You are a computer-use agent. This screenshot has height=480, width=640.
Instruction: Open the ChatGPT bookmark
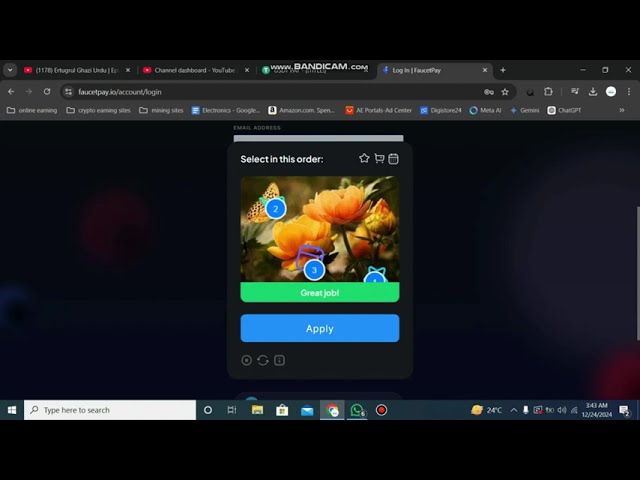click(x=564, y=110)
